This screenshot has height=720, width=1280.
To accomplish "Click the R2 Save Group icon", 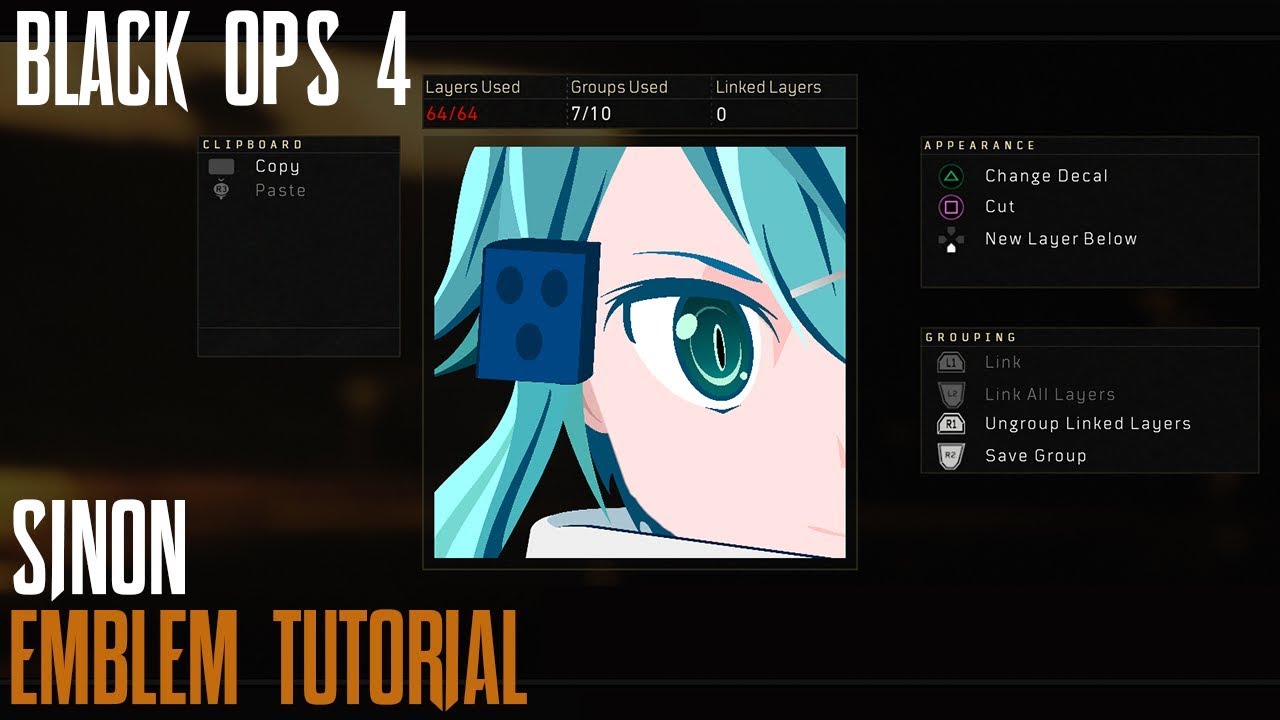I will 951,456.
